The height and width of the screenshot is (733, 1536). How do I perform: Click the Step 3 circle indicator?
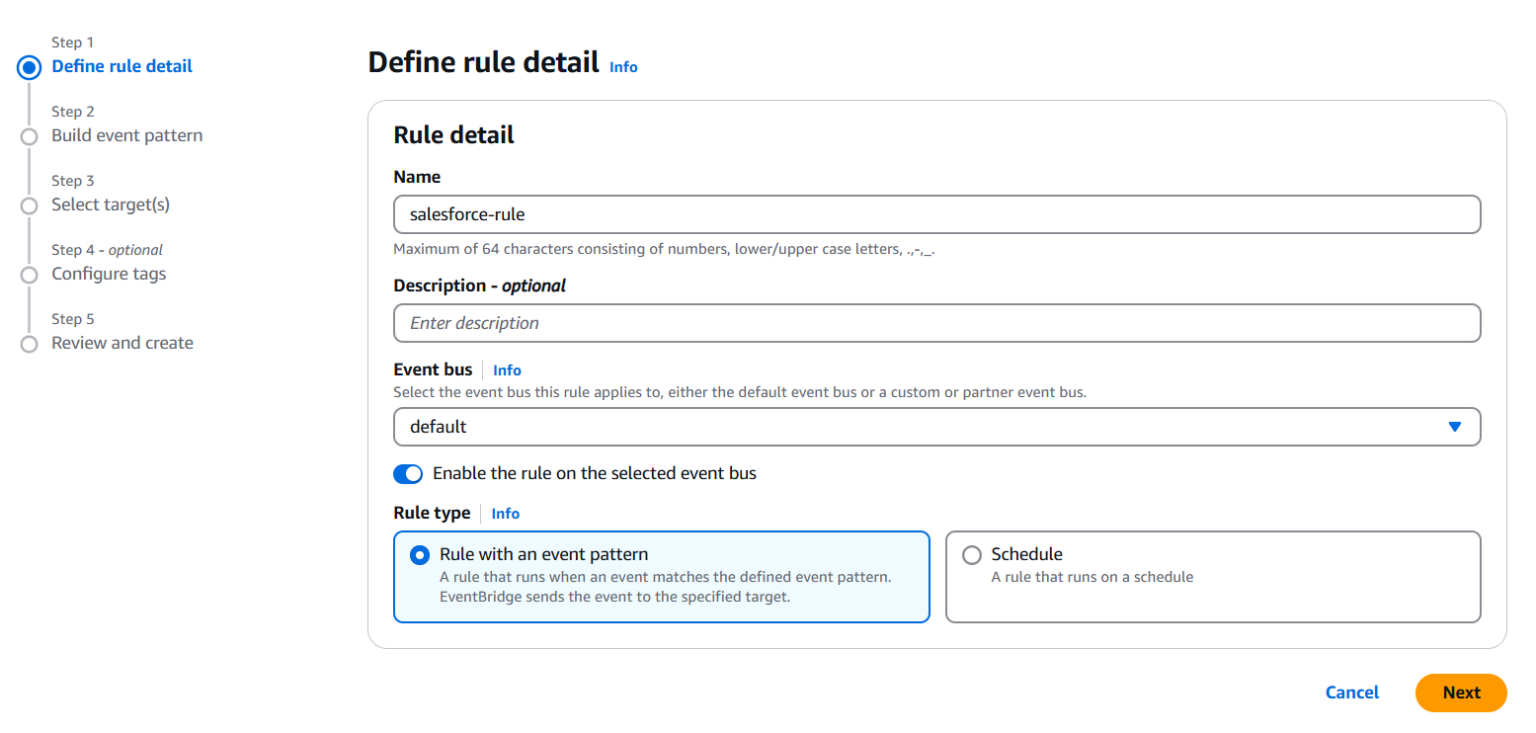pos(30,206)
